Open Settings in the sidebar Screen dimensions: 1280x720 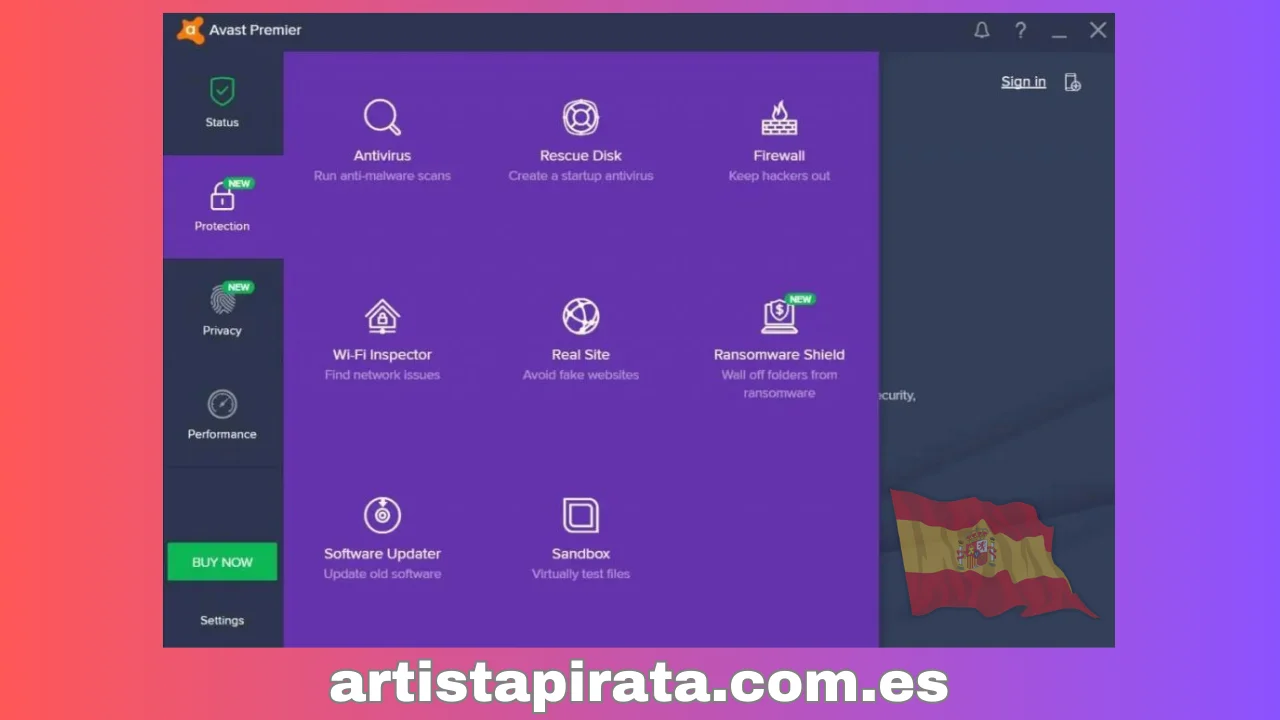(222, 620)
